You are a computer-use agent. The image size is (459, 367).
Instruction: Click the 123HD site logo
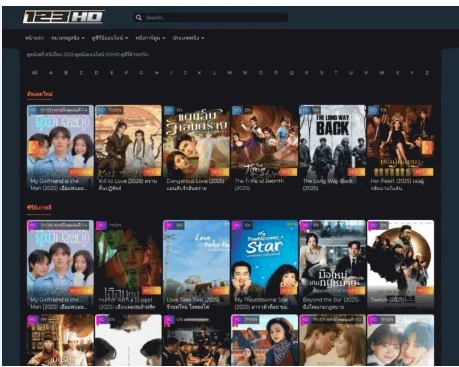coord(63,17)
